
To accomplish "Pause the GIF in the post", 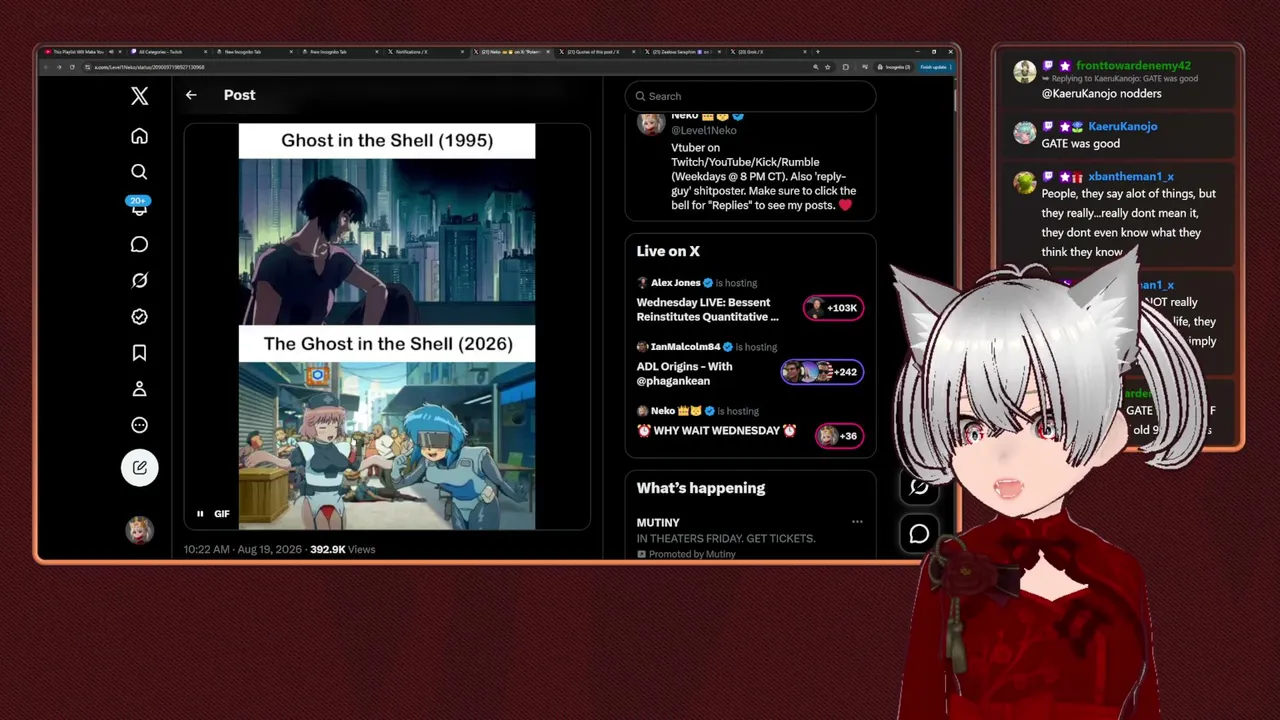I will click(200, 514).
